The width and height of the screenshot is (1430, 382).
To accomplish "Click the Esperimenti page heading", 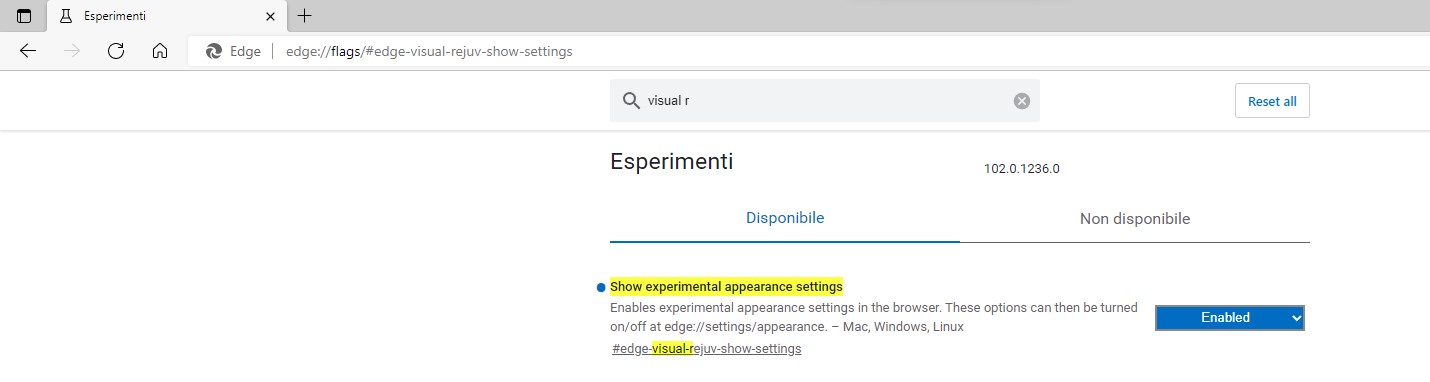I will 672,162.
